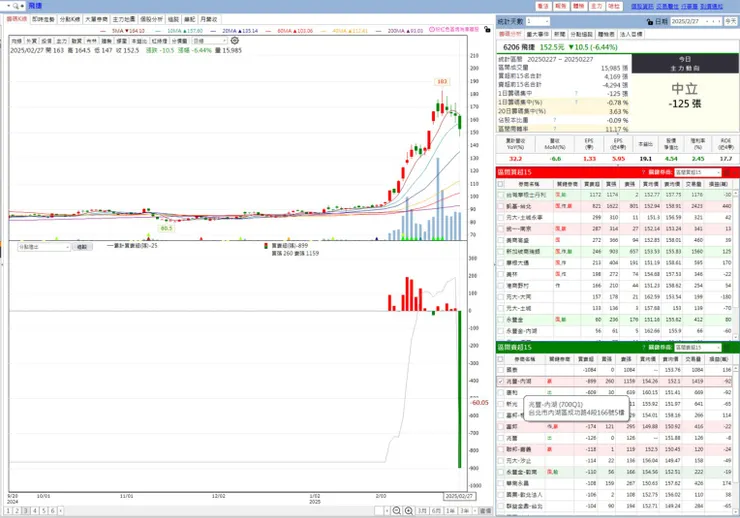
Task: Open the first blue link in top-right bar
Action: 642,6
